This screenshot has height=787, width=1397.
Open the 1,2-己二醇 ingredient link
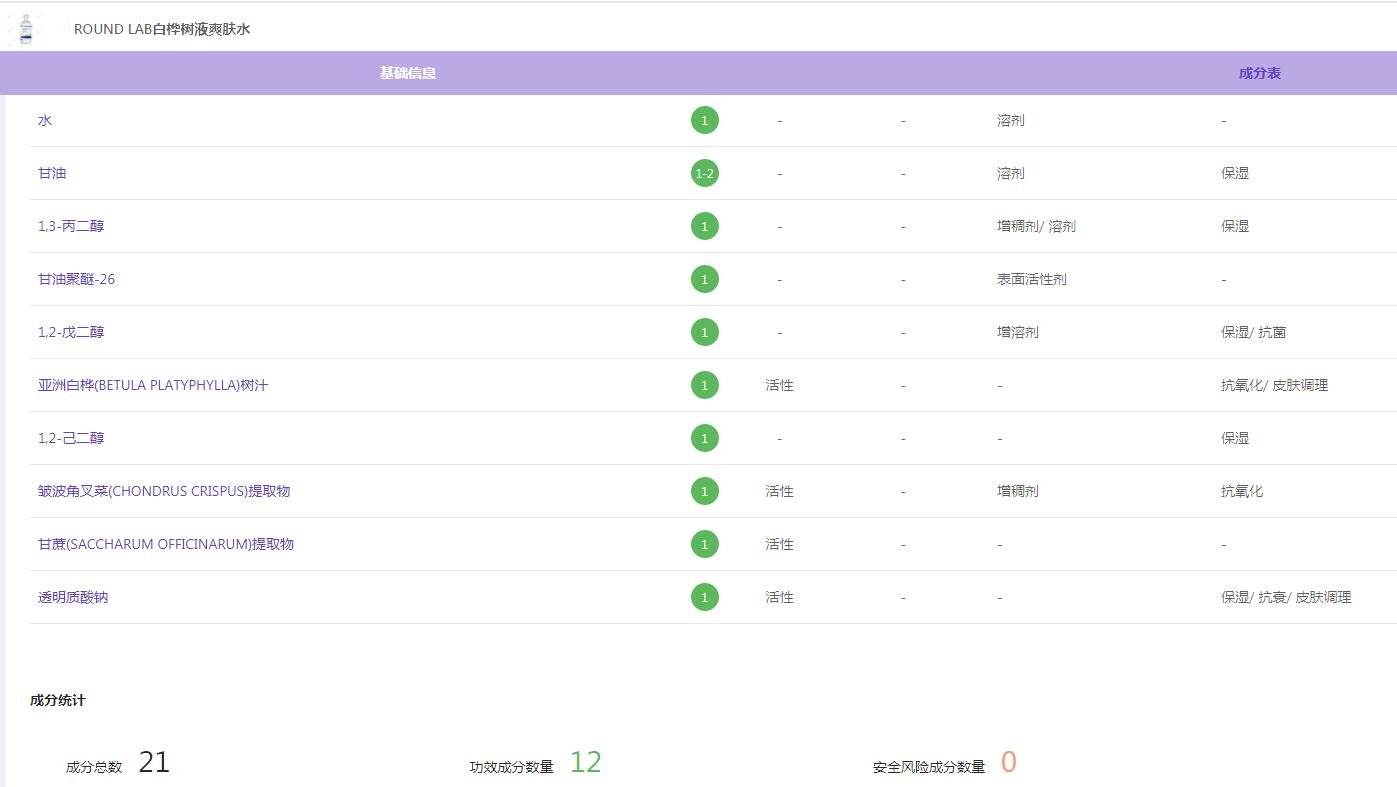pyautogui.click(x=71, y=438)
